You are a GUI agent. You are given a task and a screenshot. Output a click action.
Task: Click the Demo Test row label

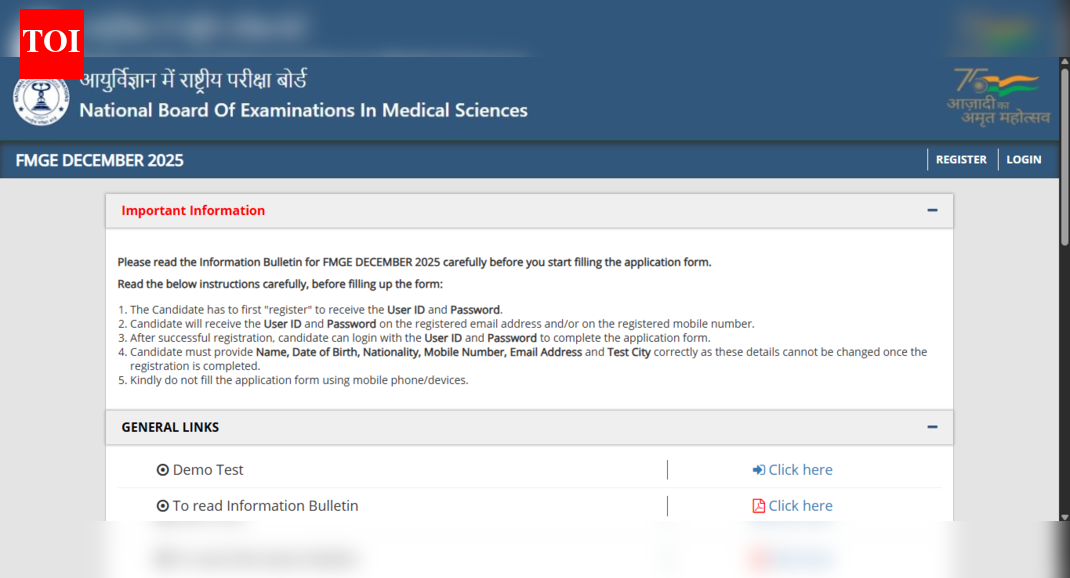point(209,469)
